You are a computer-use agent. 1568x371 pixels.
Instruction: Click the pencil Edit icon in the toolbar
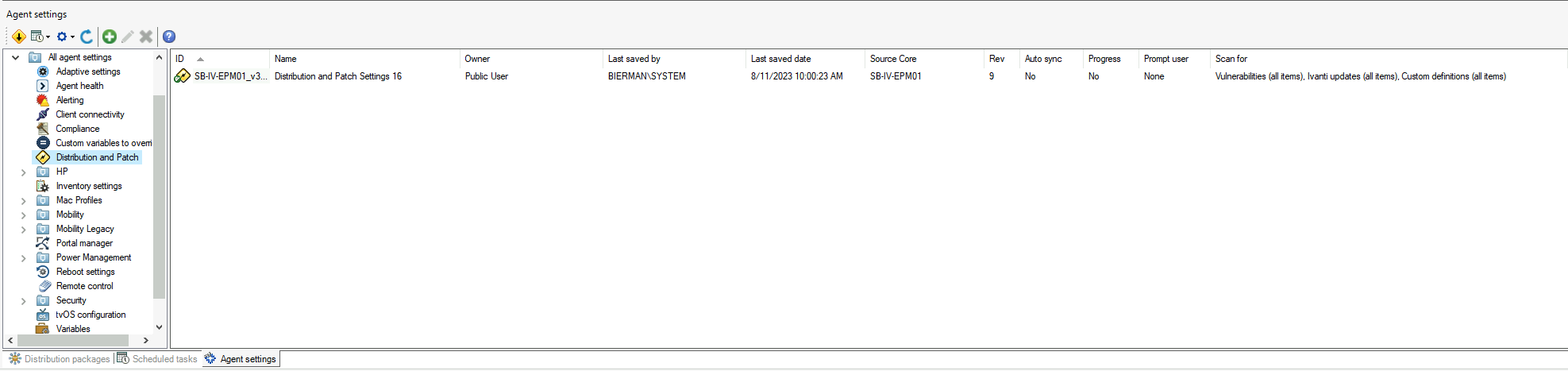tap(128, 37)
